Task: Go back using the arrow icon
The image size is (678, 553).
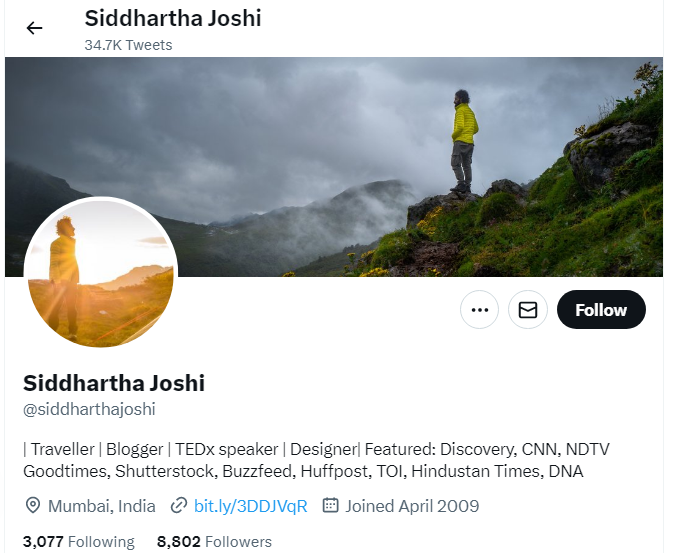Action: (34, 28)
